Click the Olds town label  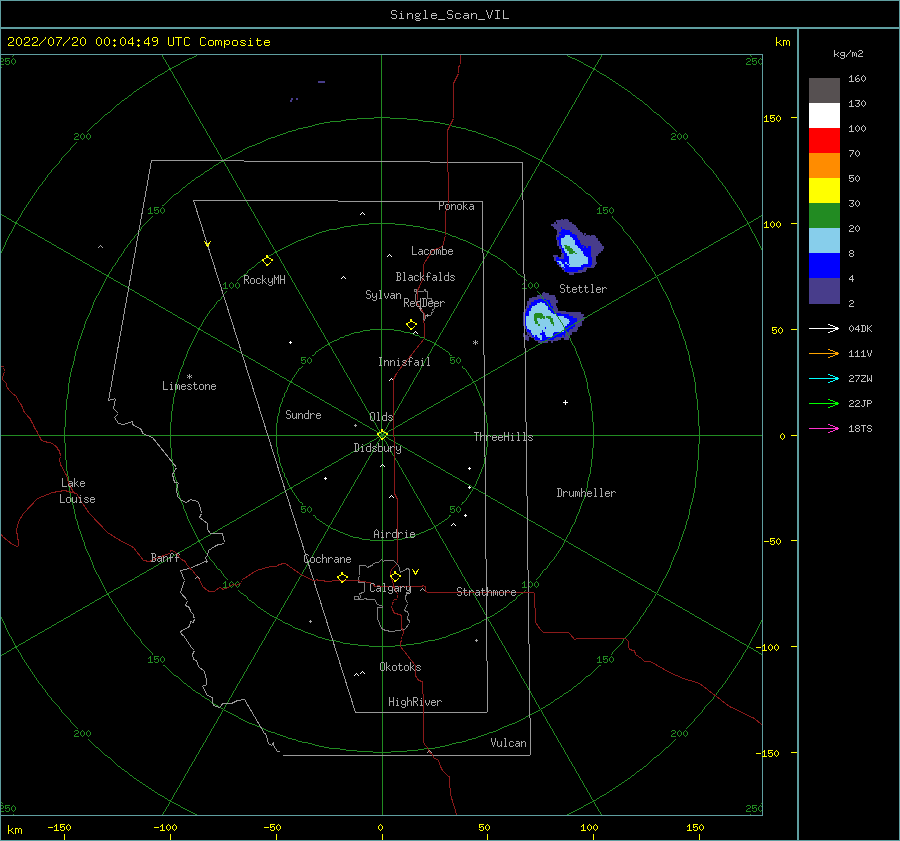coord(381,417)
